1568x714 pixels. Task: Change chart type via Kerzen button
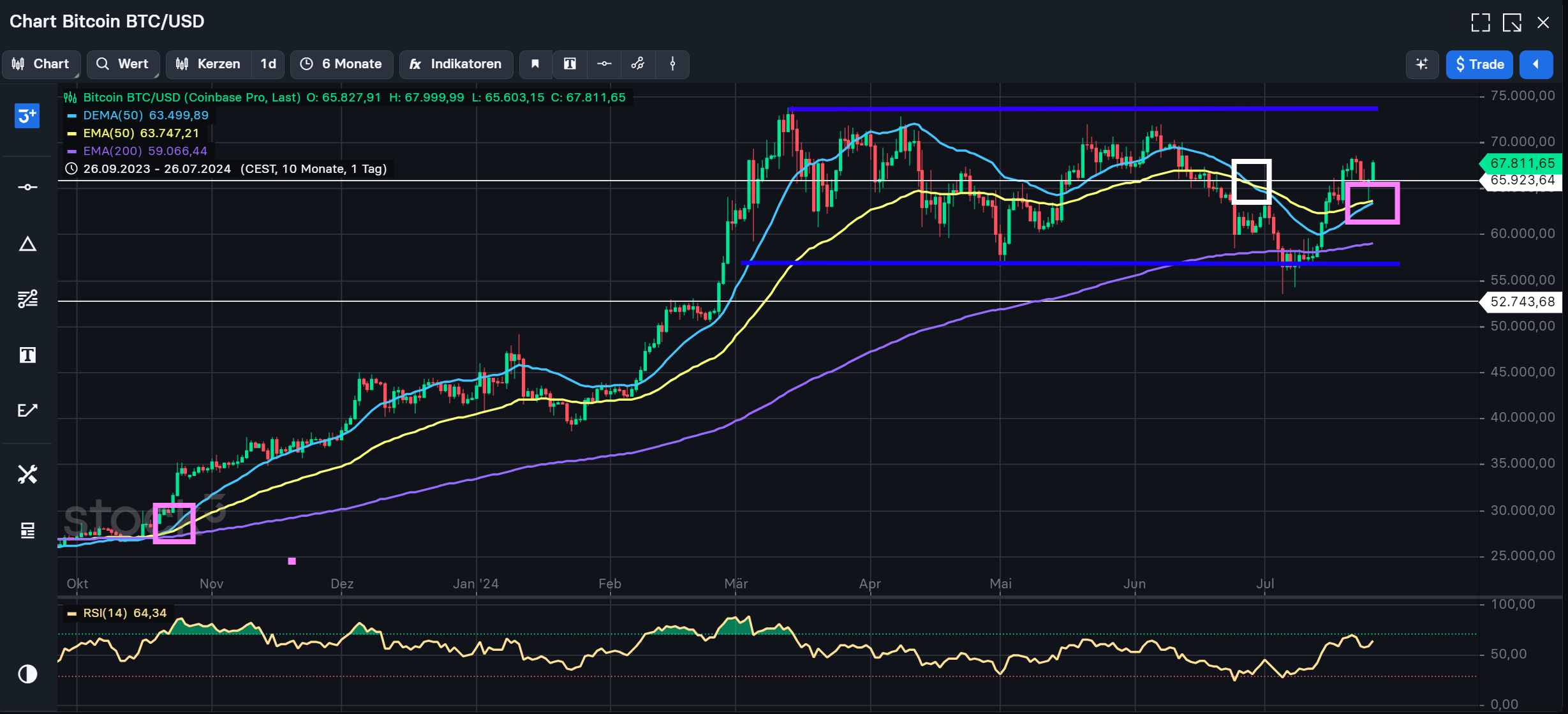click(209, 64)
